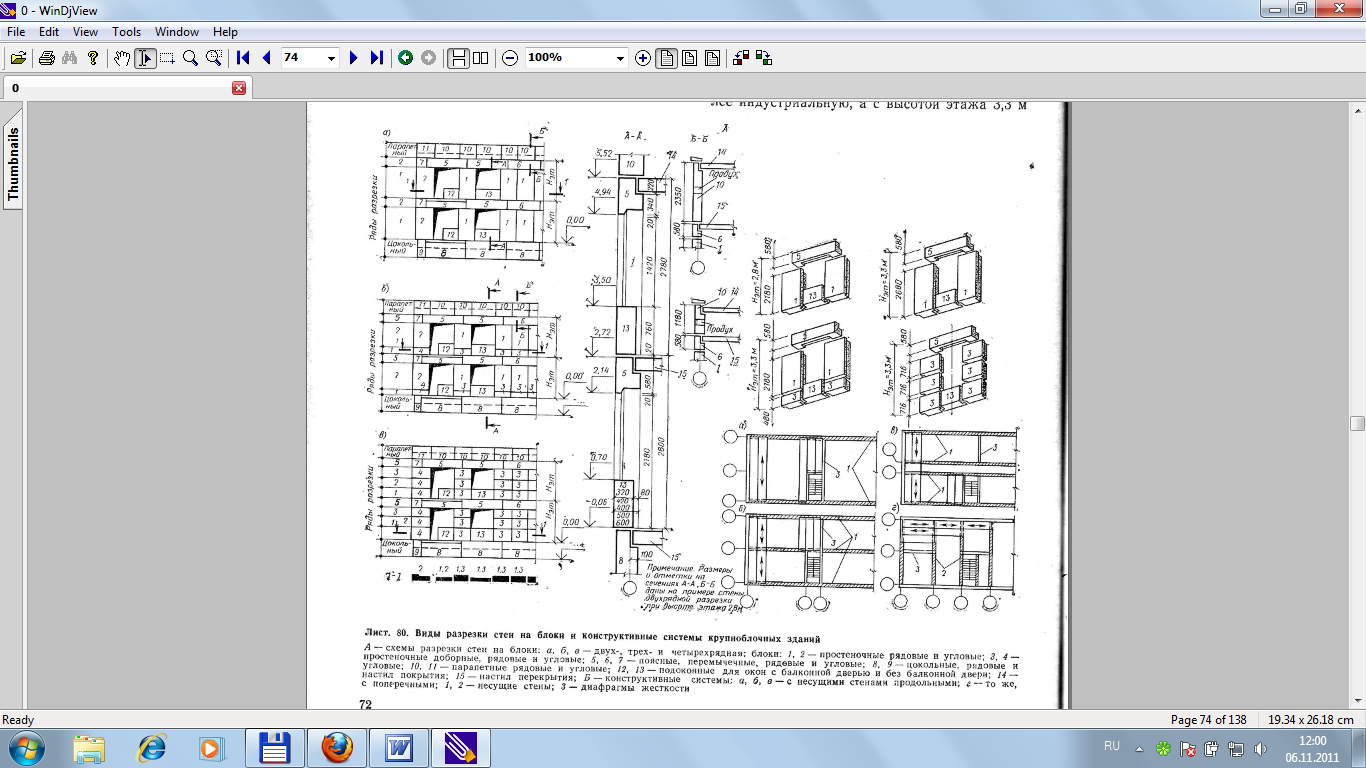Click the RU language indicator

(x=1112, y=746)
